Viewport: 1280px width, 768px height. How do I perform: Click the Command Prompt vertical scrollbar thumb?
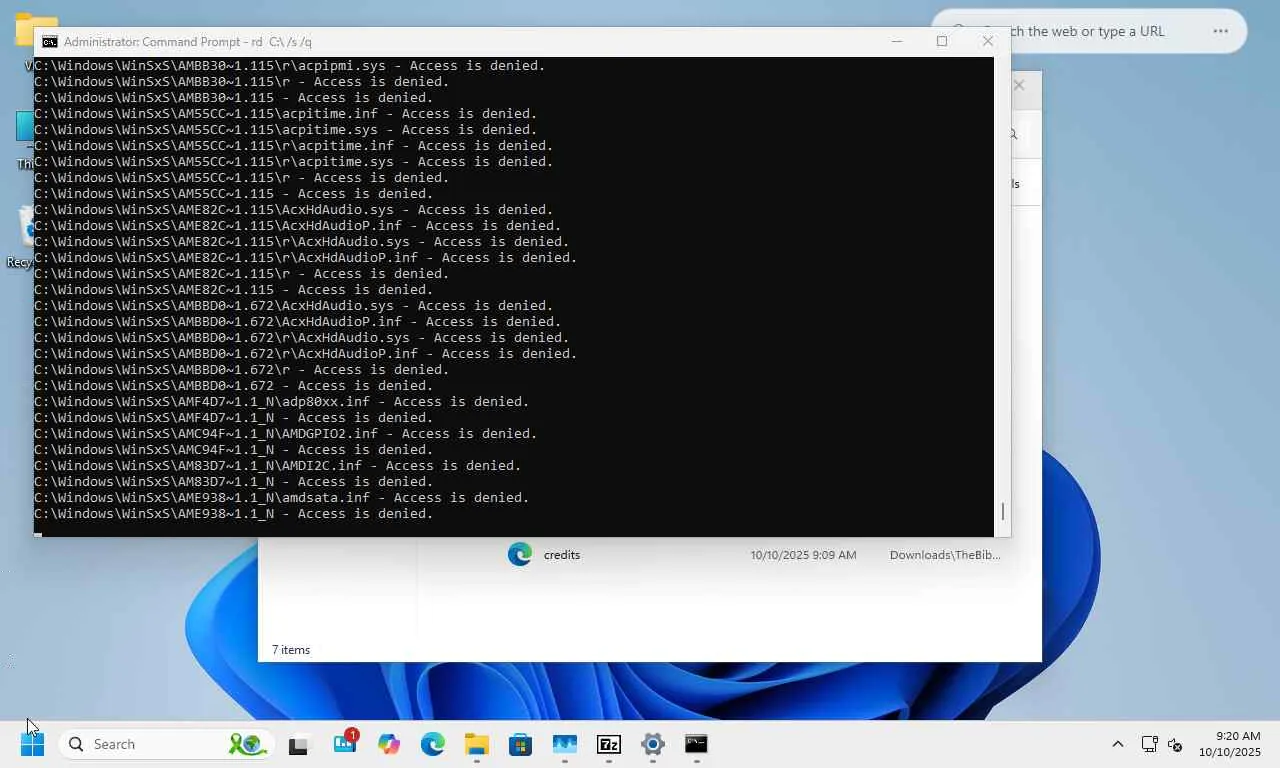tap(1002, 511)
